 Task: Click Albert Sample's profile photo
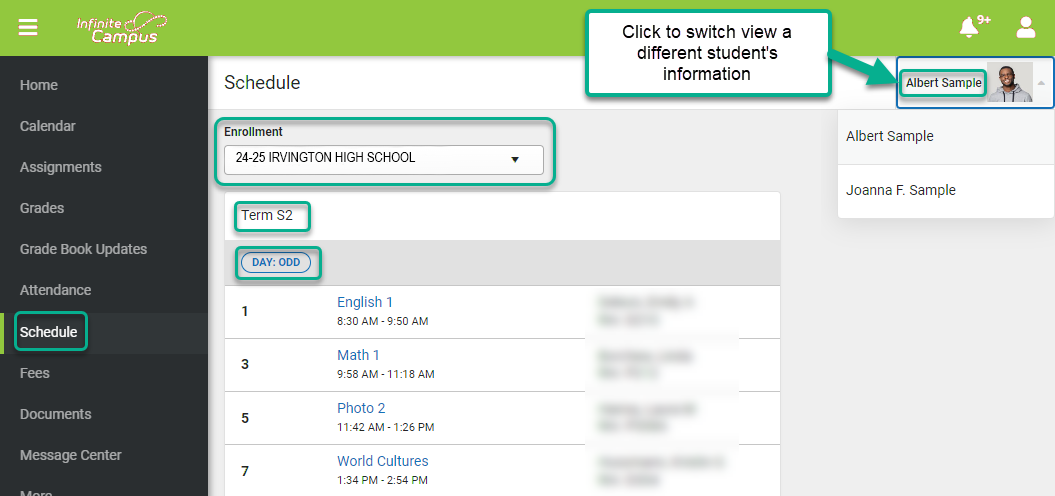tap(1009, 83)
